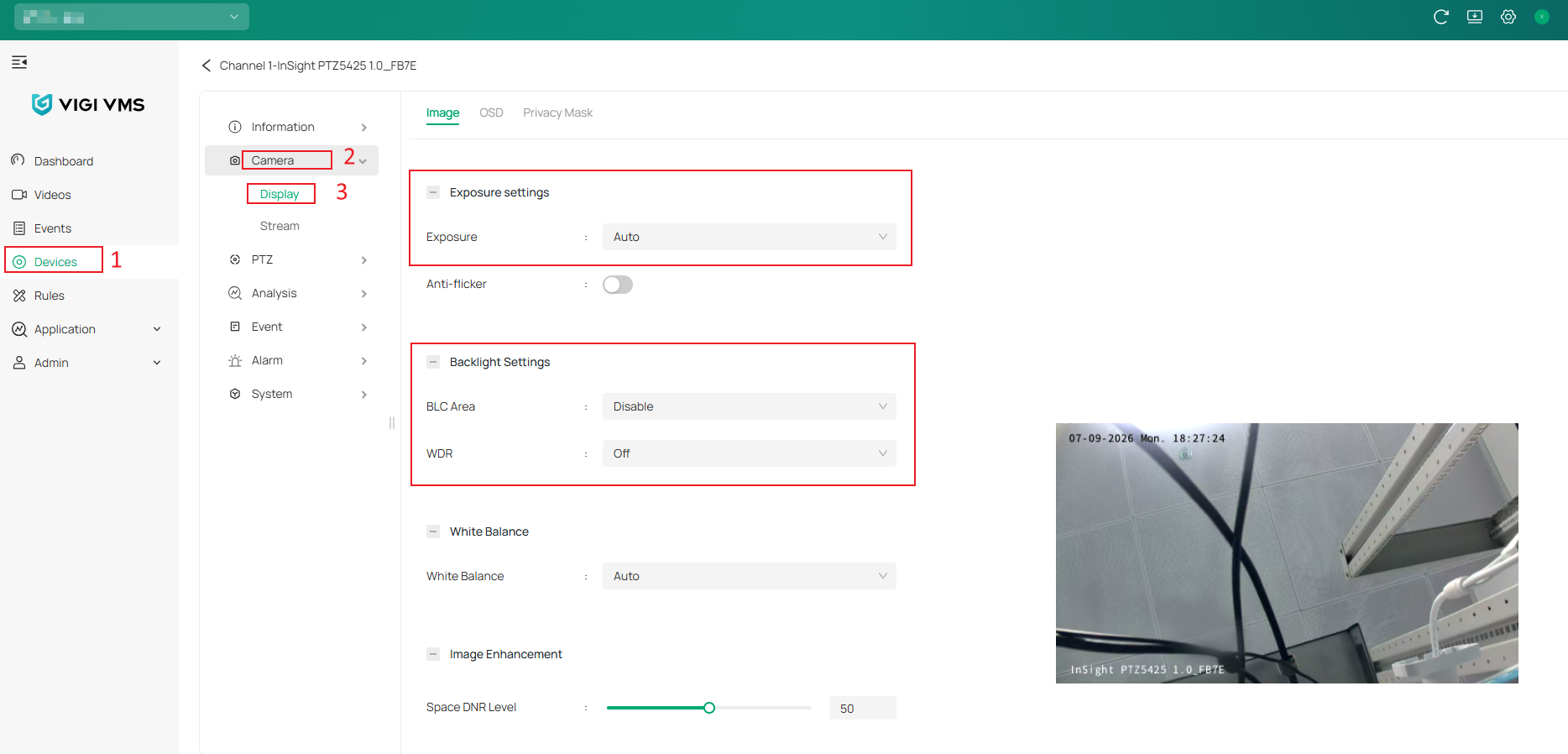
Task: Switch to the OSD tab
Action: coord(491,113)
